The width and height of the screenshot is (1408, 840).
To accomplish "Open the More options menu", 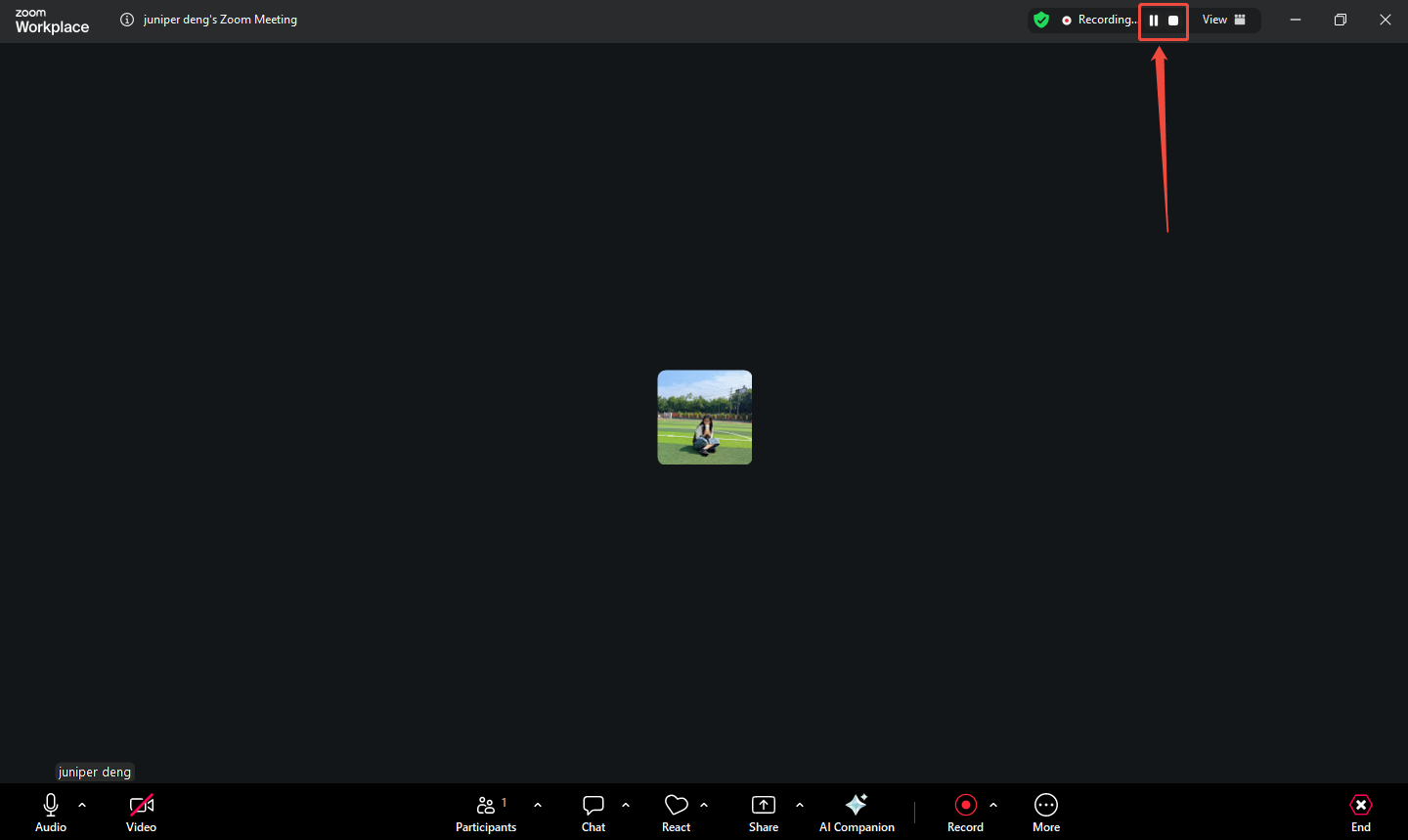I will (x=1045, y=812).
